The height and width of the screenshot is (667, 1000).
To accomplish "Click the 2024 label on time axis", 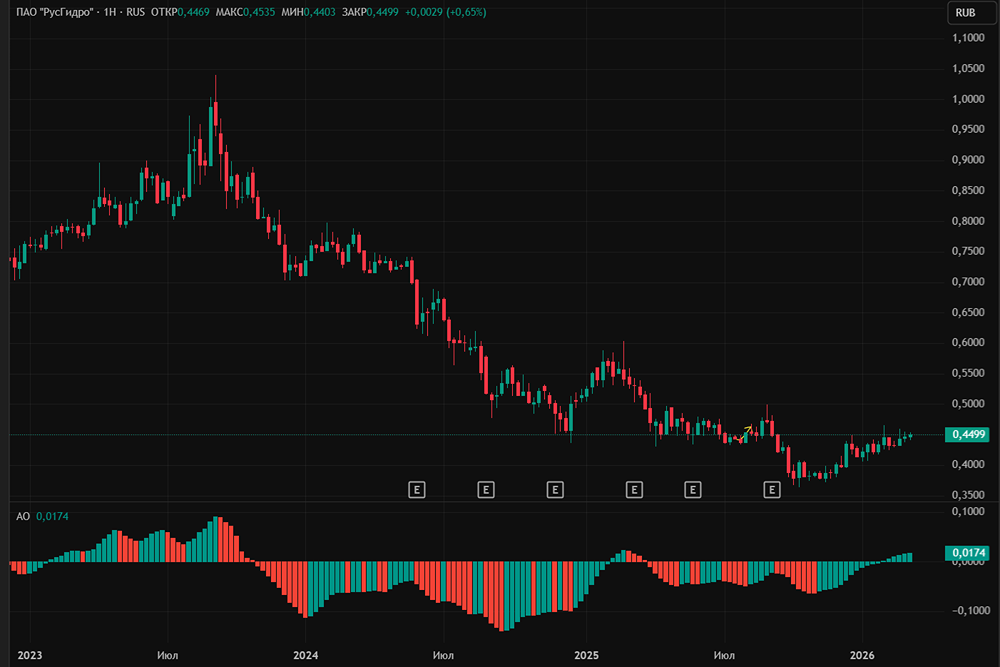I will [305, 655].
